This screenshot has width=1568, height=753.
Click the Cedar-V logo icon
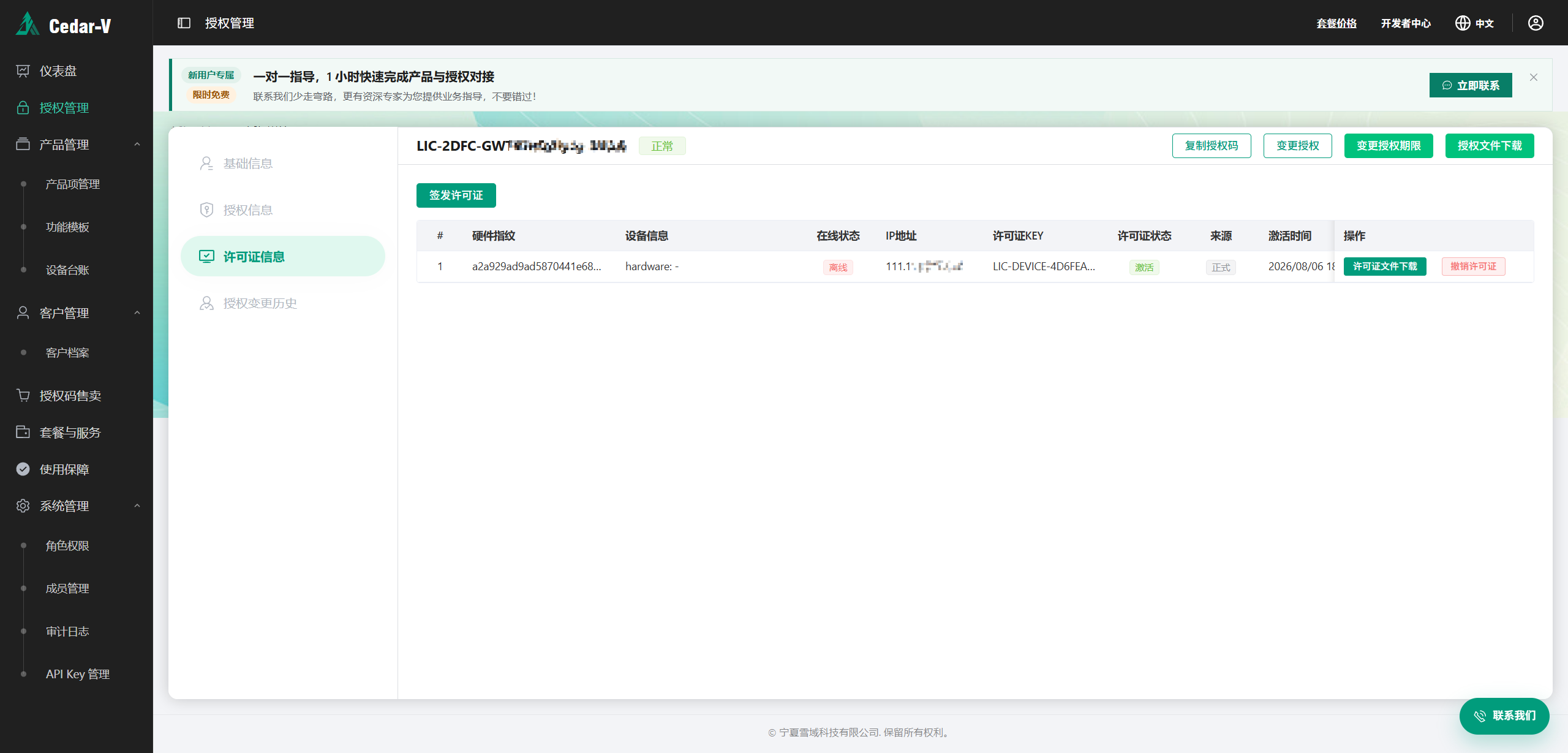click(27, 24)
